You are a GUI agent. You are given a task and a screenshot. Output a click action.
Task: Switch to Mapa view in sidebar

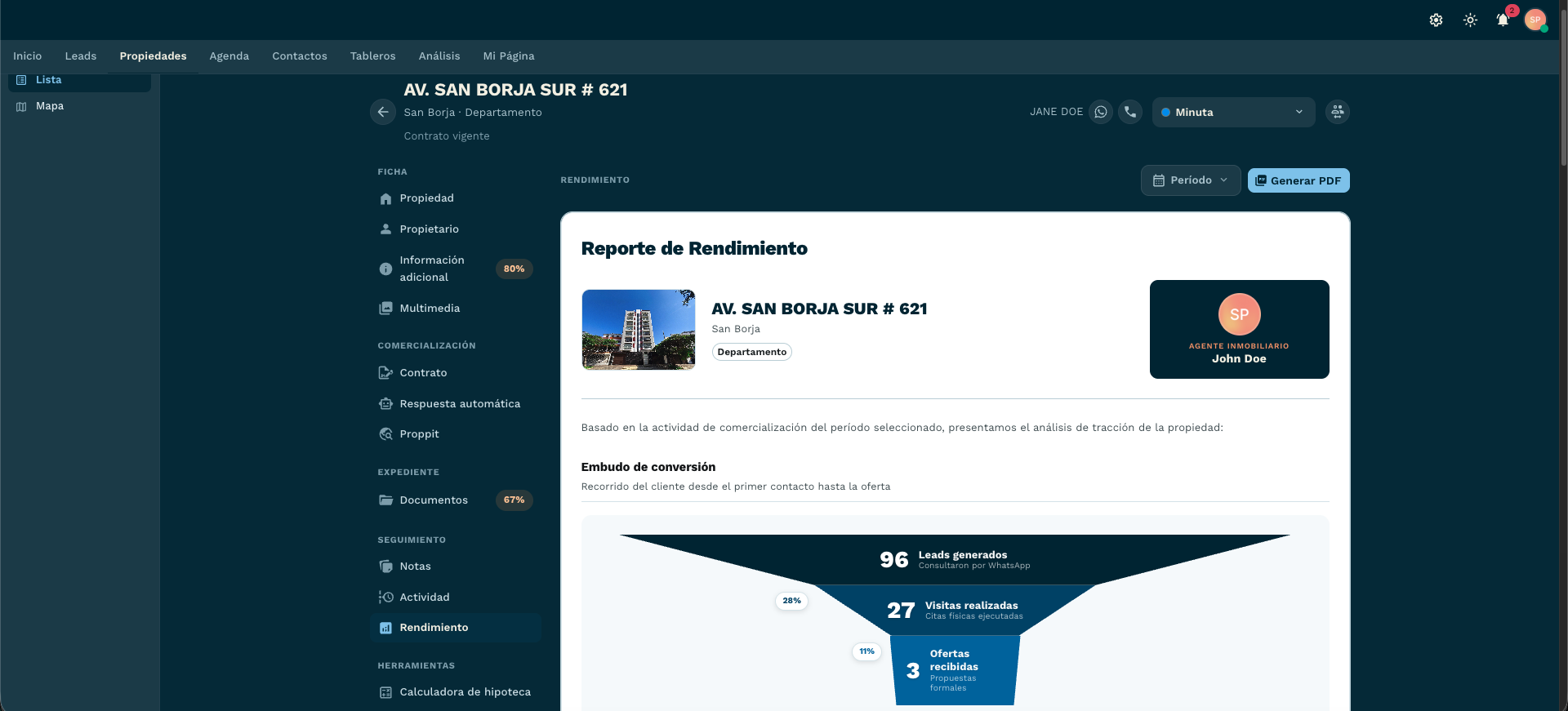click(x=79, y=106)
